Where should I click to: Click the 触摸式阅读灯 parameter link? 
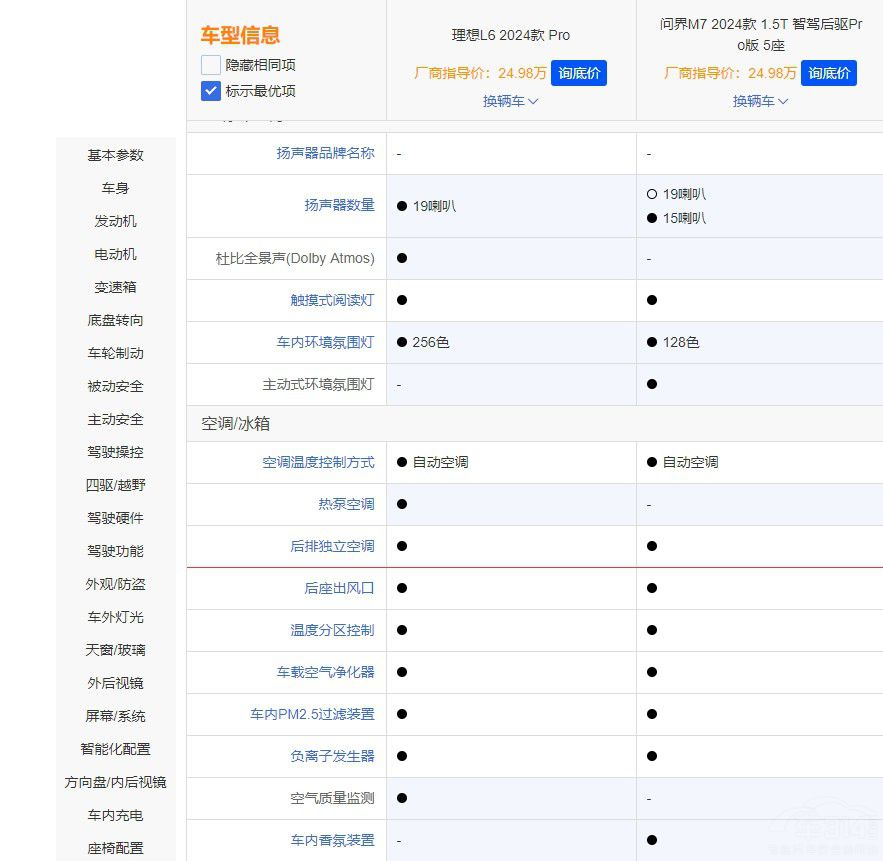point(331,300)
